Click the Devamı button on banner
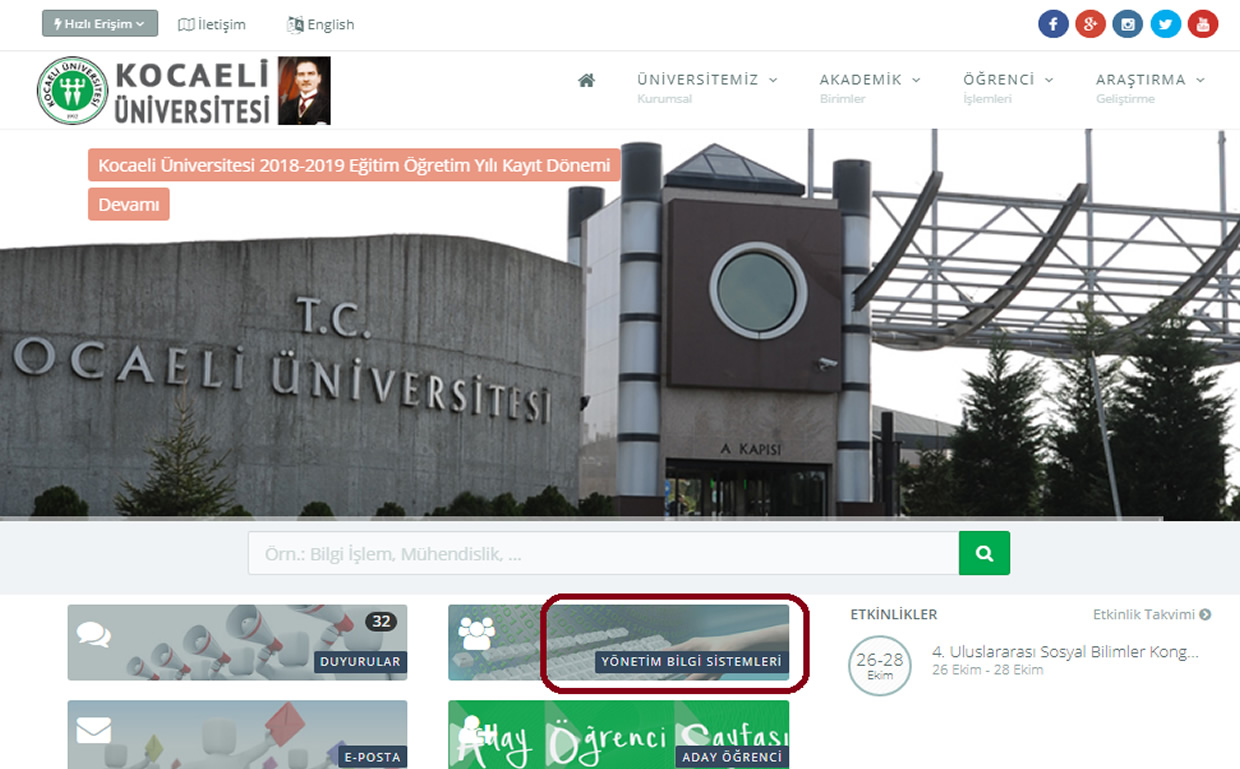Image resolution: width=1240 pixels, height=769 pixels. 129,204
